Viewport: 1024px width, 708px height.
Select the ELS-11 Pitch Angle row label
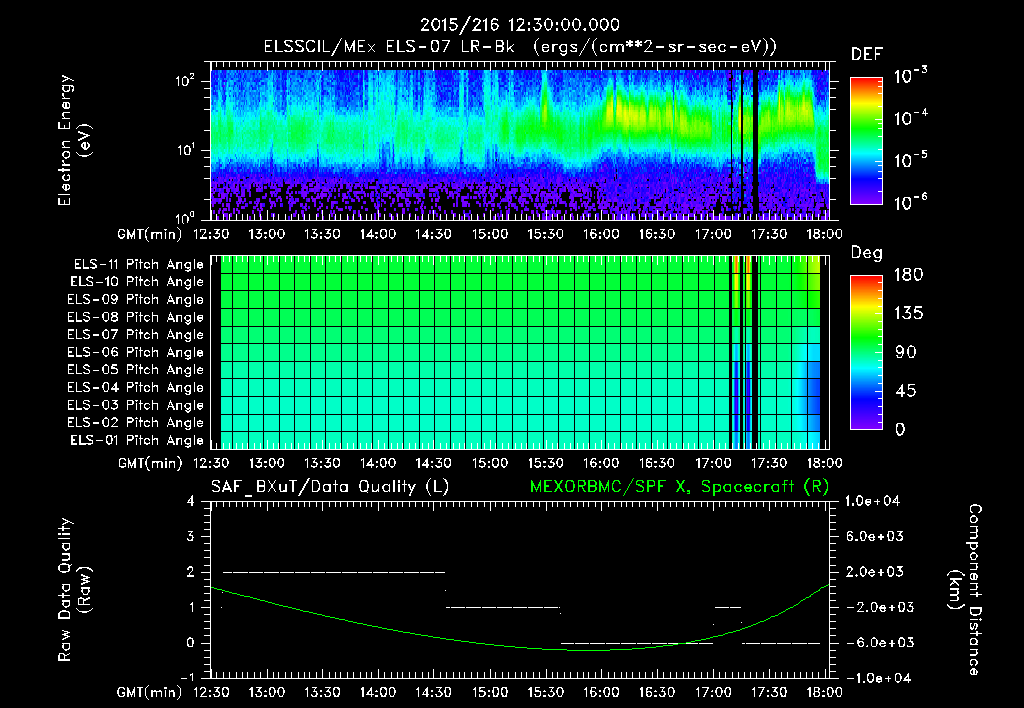138,265
